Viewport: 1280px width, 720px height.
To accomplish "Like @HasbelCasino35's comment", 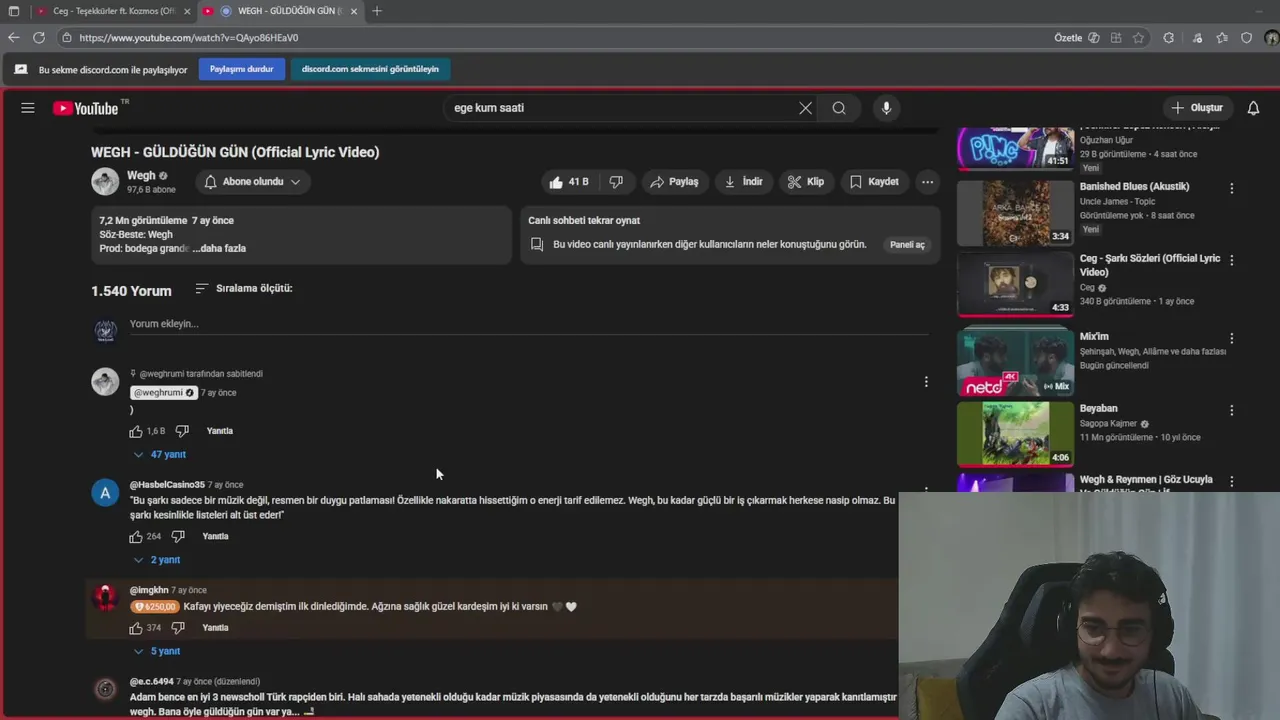I will point(136,537).
